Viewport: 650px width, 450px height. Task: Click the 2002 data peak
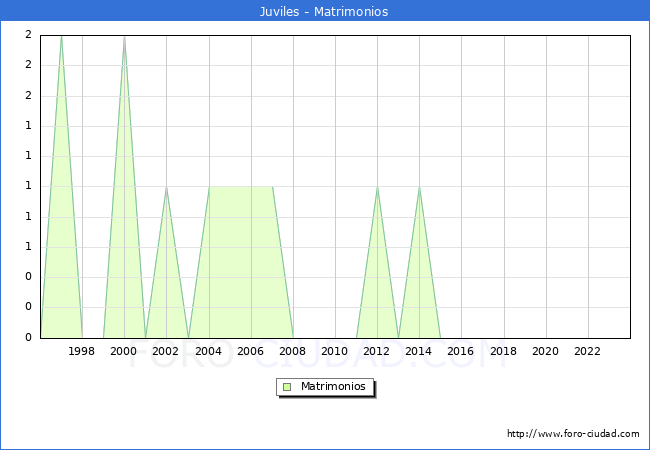(x=166, y=187)
